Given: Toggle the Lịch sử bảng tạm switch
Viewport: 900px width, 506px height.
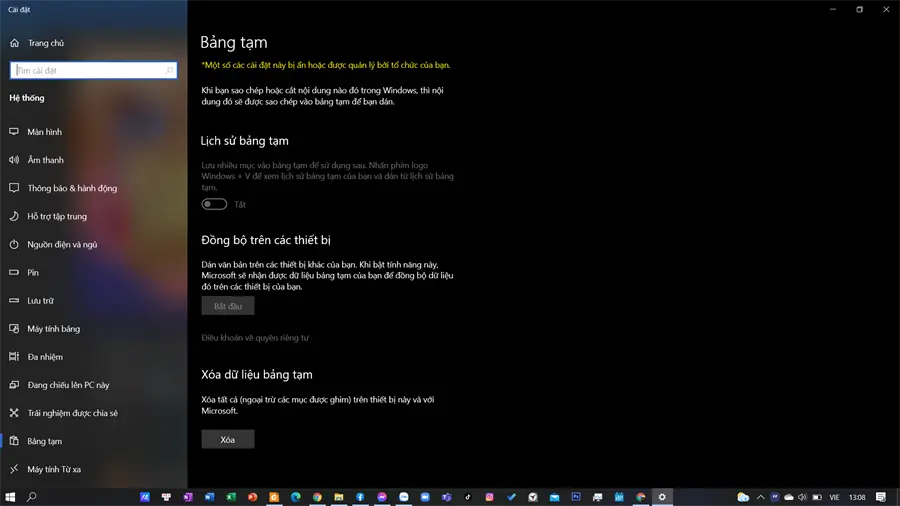Looking at the screenshot, I should 214,204.
